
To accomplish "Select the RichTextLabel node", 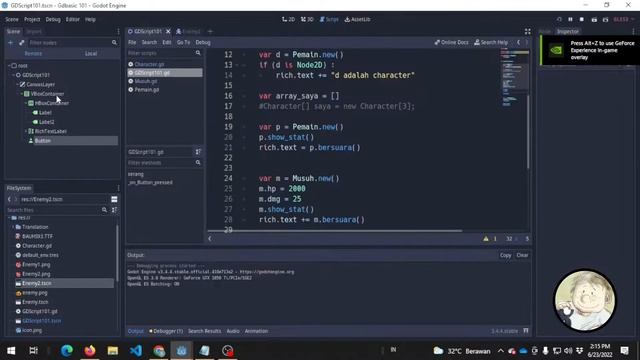I will tap(51, 131).
